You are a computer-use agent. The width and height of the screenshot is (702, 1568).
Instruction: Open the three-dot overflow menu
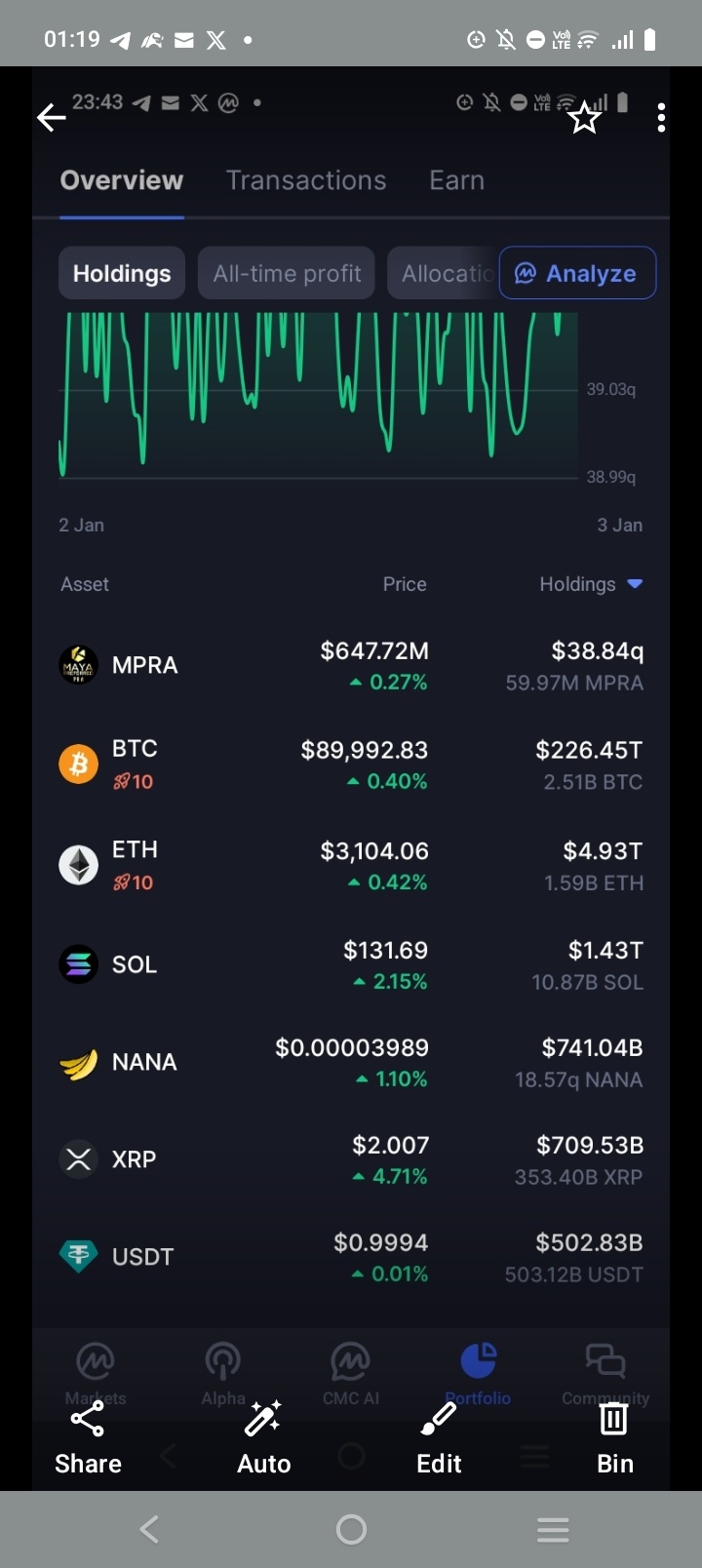click(661, 119)
